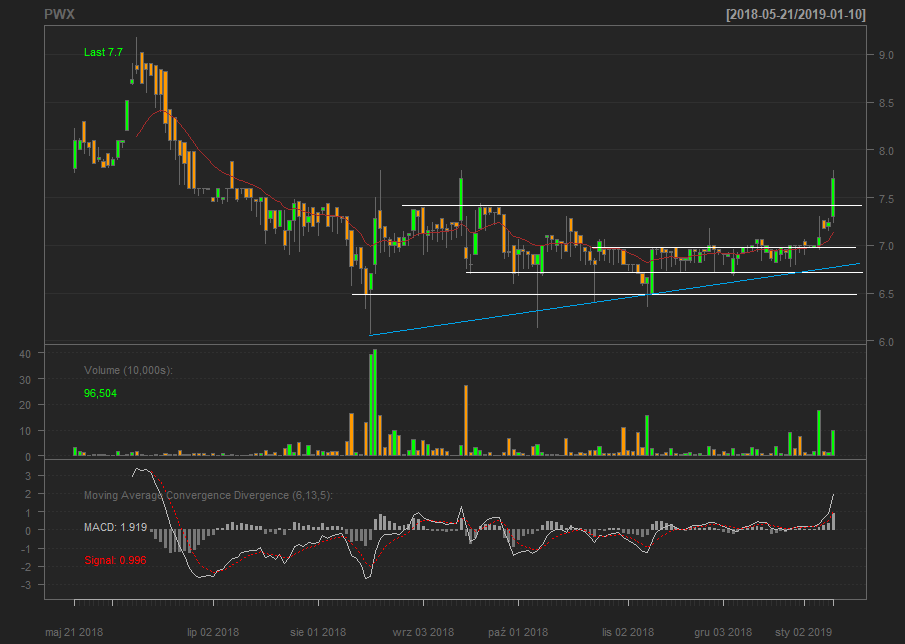
Task: Click the 6.0 price axis label
Action: pos(886,342)
